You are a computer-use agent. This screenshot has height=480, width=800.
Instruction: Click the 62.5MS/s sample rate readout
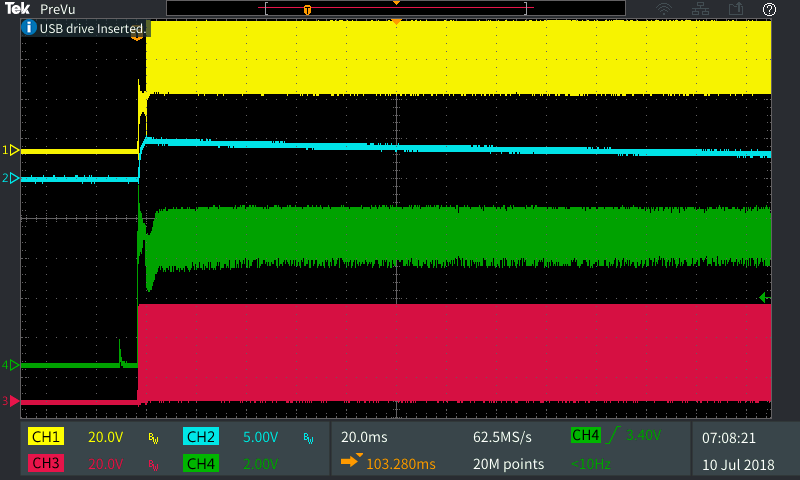pos(502,437)
